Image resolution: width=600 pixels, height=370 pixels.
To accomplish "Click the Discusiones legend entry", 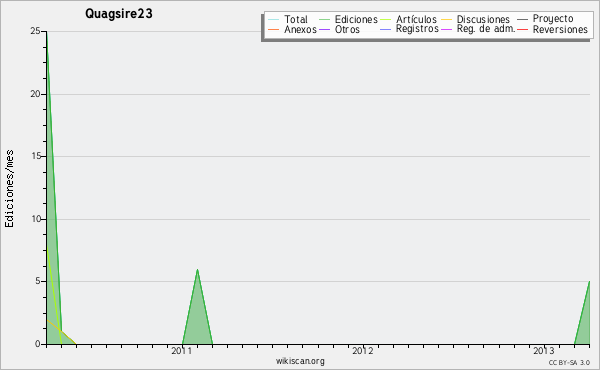I will point(476,19).
